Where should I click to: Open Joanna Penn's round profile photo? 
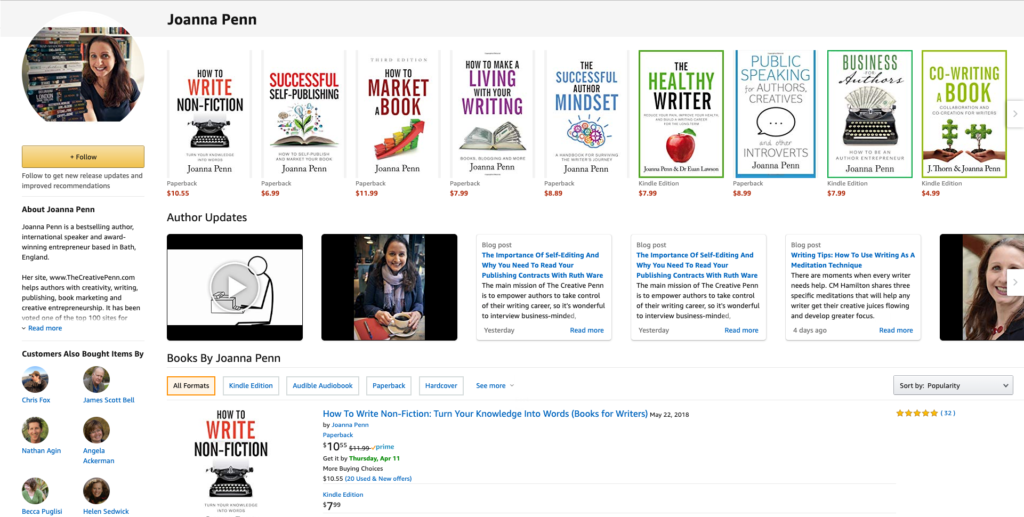(x=82, y=71)
